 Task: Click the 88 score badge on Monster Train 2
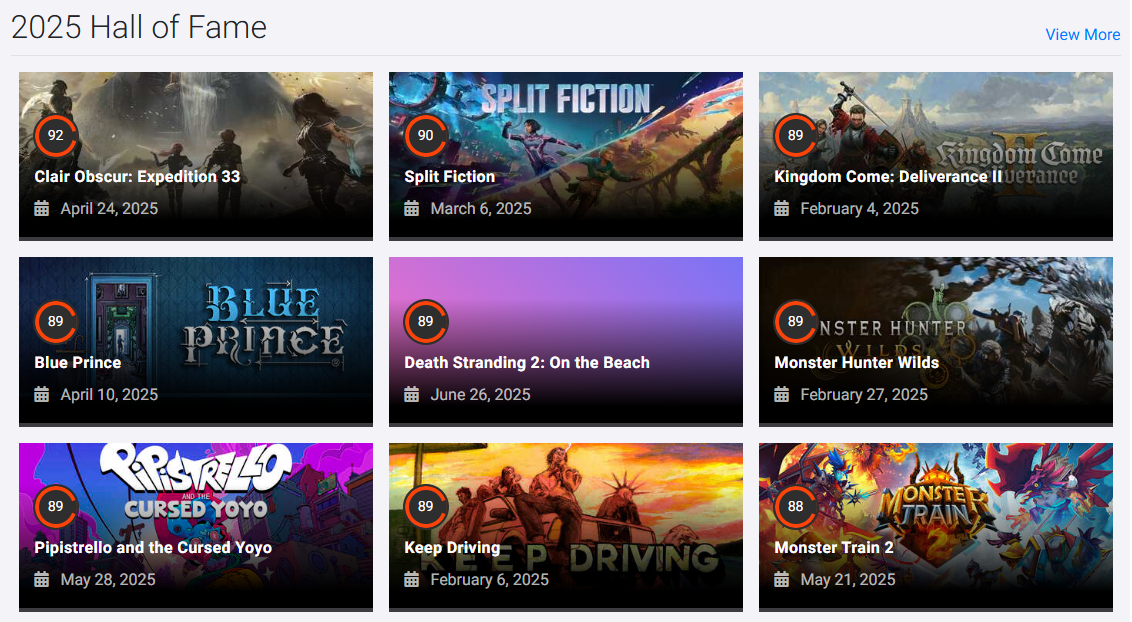796,507
